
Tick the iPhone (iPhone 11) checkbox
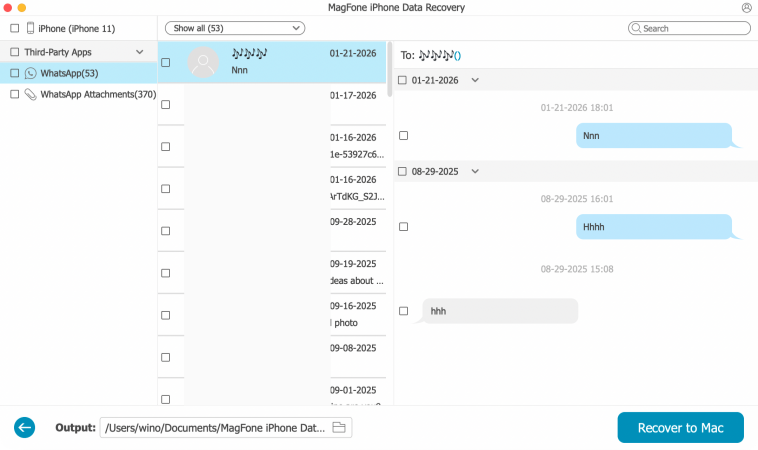tap(15, 28)
